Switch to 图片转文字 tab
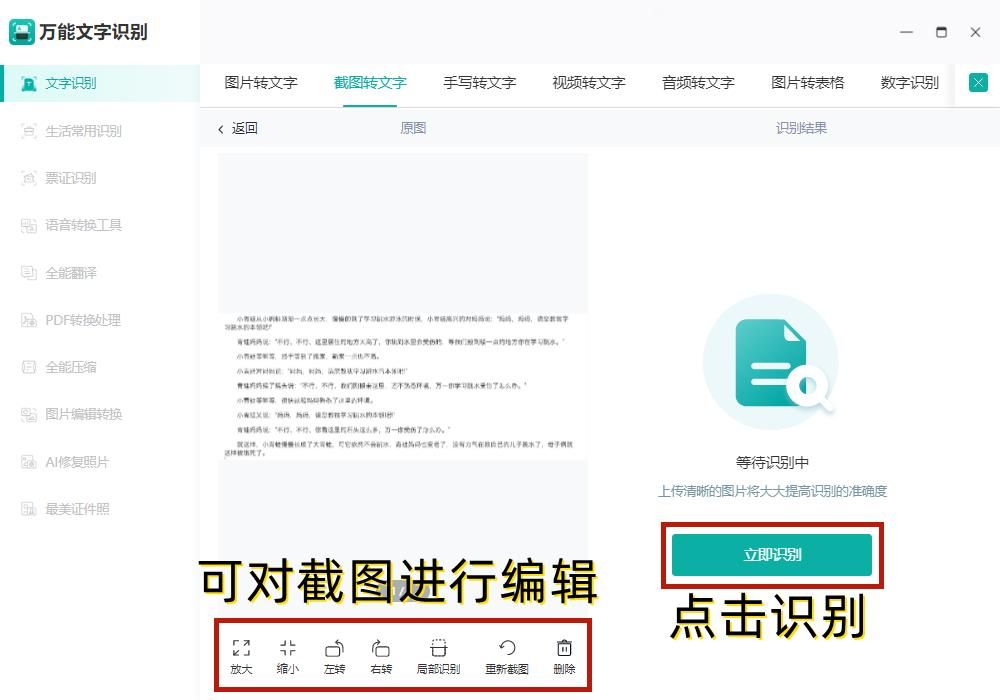Image resolution: width=1000 pixels, height=700 pixels. coord(261,83)
